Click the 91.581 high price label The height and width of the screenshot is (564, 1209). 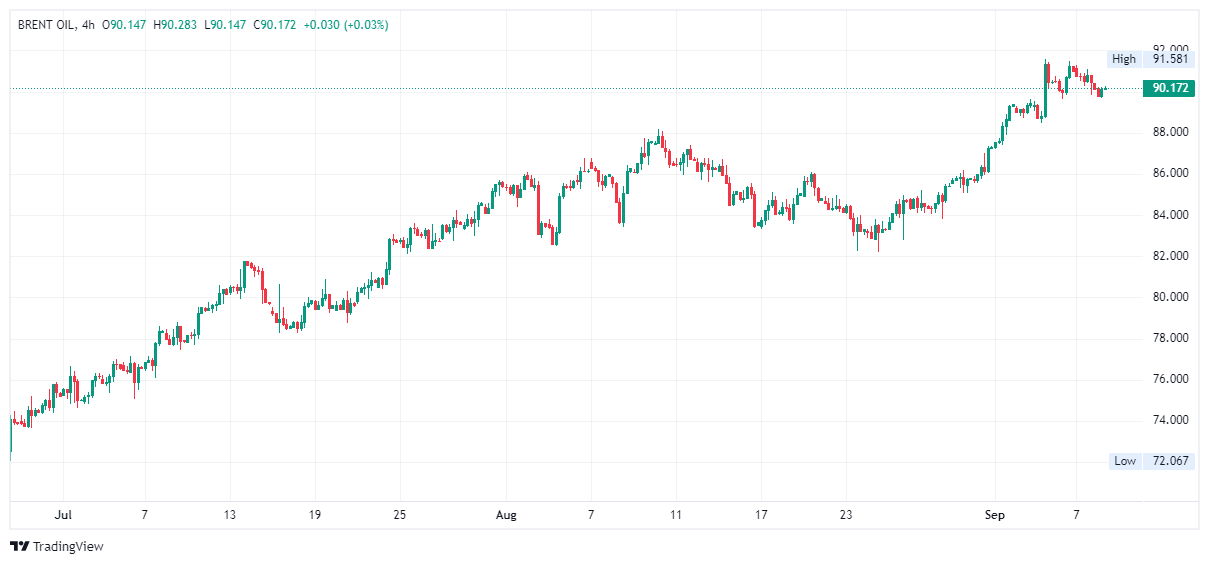coord(1169,59)
